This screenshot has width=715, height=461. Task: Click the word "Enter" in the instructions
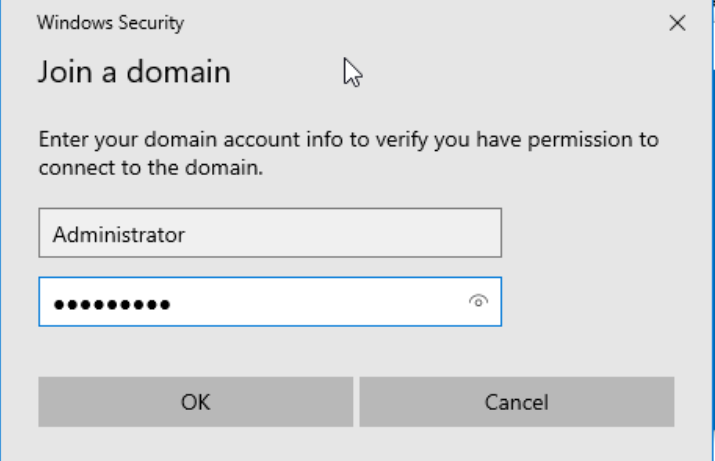tap(60, 139)
